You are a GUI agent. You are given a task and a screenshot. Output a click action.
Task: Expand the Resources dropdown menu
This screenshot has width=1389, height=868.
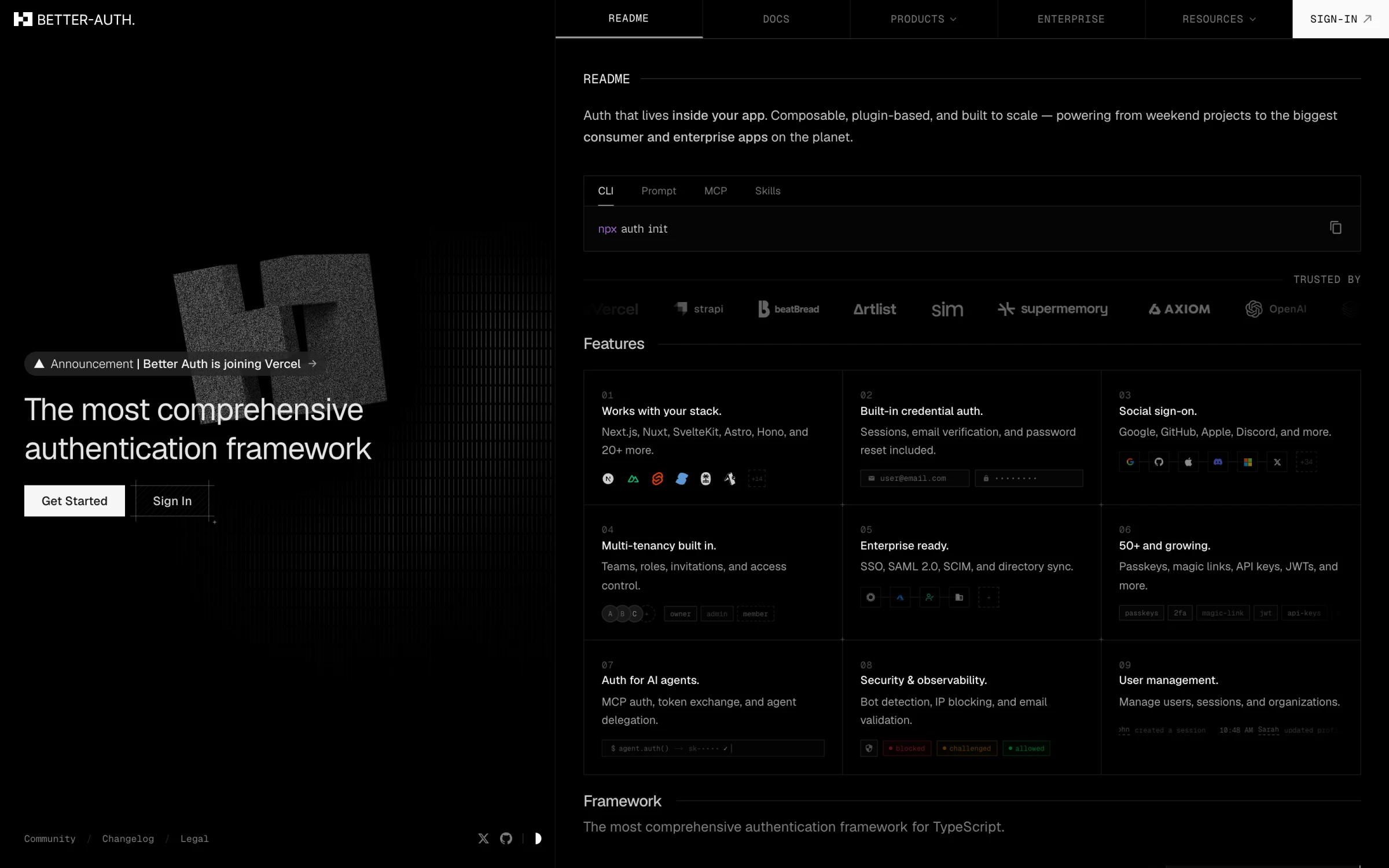pos(1219,19)
